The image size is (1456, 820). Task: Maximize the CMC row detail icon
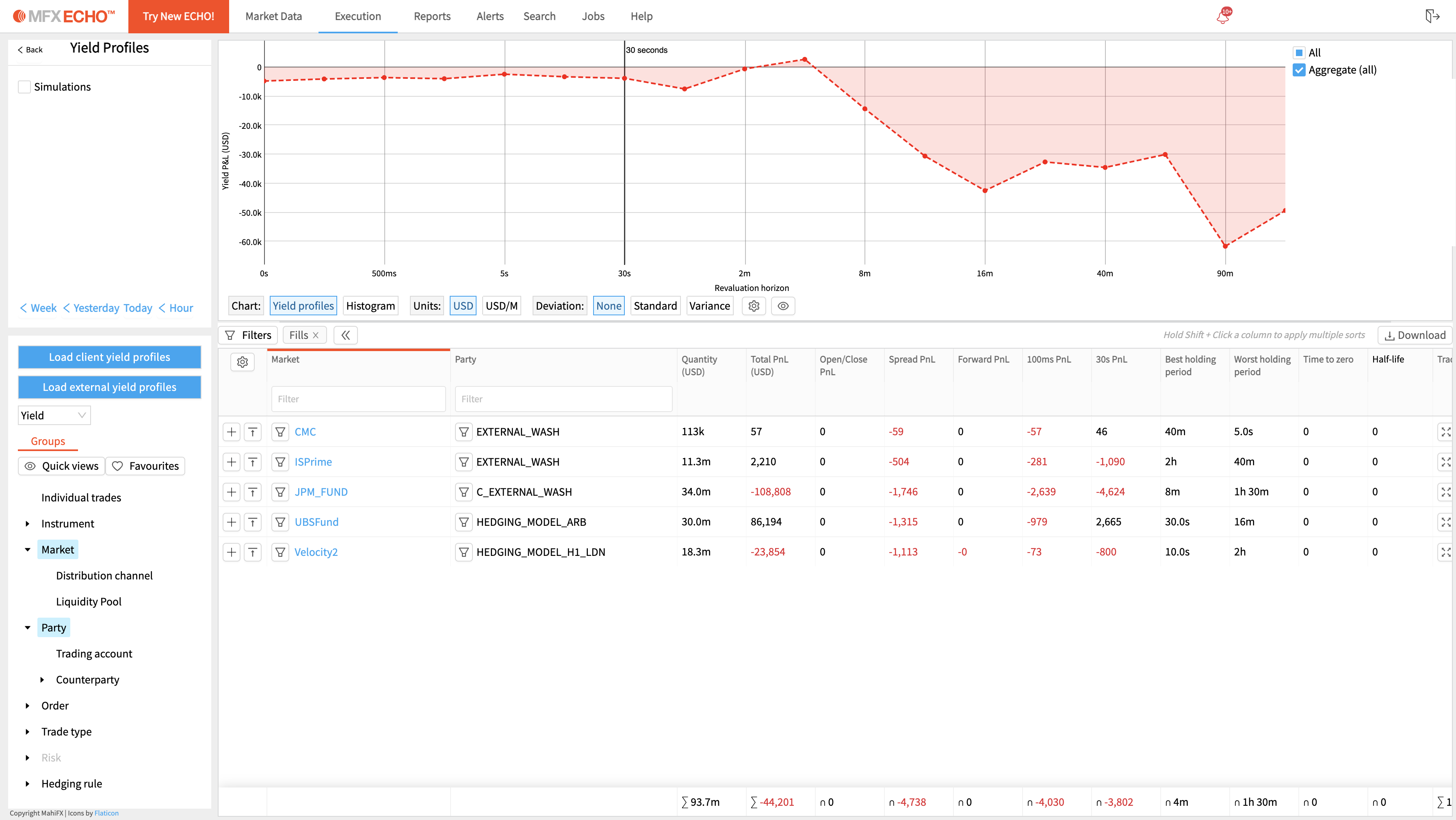click(x=1445, y=432)
